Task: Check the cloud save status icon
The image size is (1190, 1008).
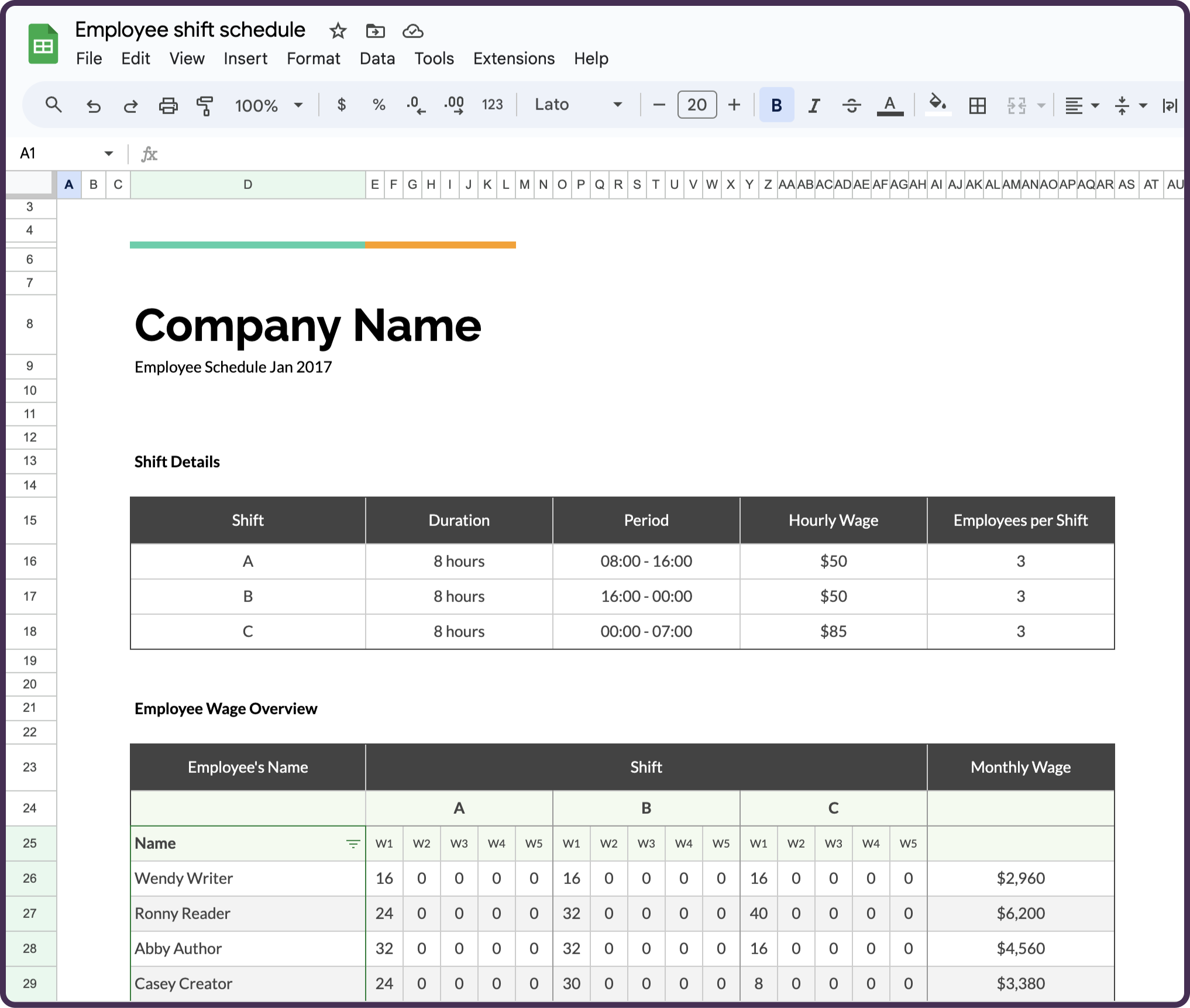Action: (412, 30)
